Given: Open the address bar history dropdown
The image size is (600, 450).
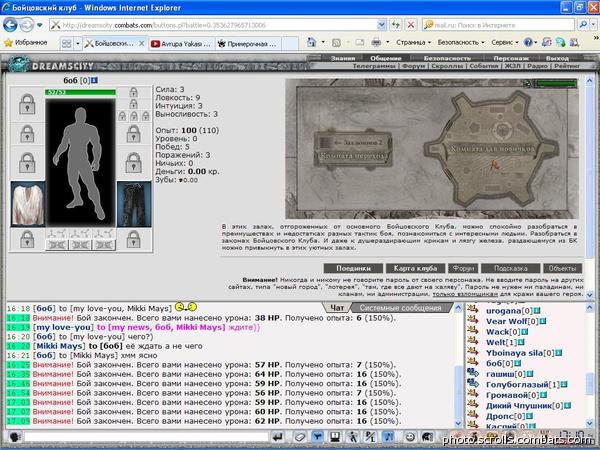Looking at the screenshot, I should [382, 25].
